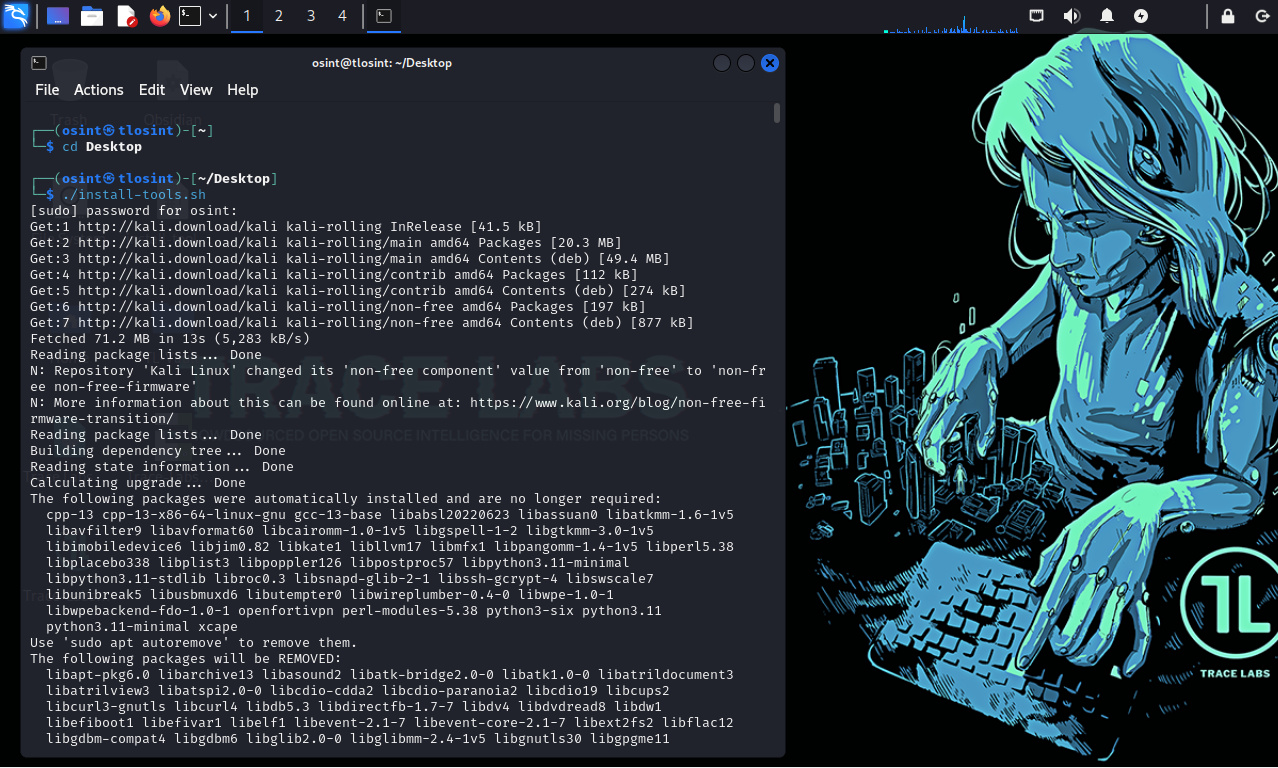Click the log out icon
Screen dimensions: 1278x768
[1262, 16]
